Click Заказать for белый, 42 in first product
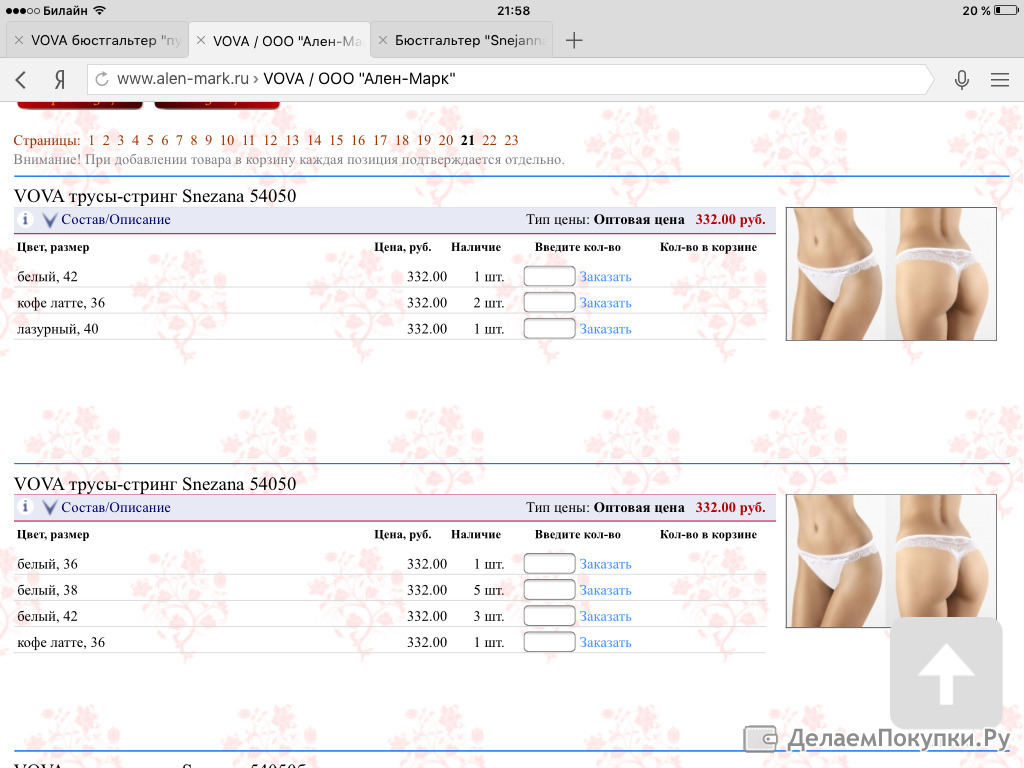The width and height of the screenshot is (1024, 768). coord(605,277)
